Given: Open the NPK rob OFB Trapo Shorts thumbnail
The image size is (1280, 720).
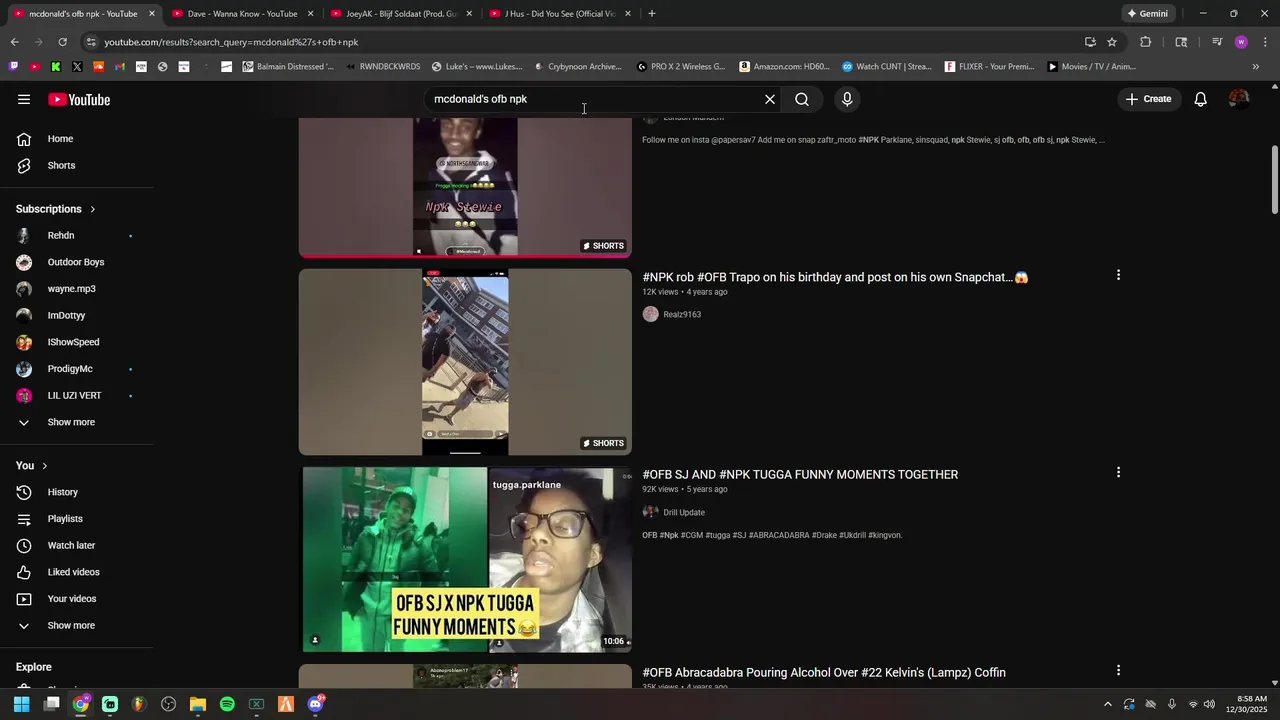Looking at the screenshot, I should click(x=465, y=362).
